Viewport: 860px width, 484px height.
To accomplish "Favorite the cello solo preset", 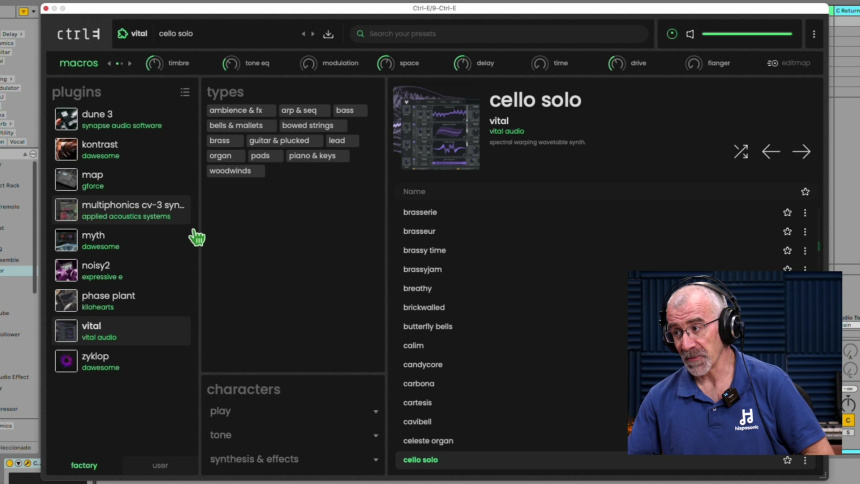I will (x=788, y=460).
